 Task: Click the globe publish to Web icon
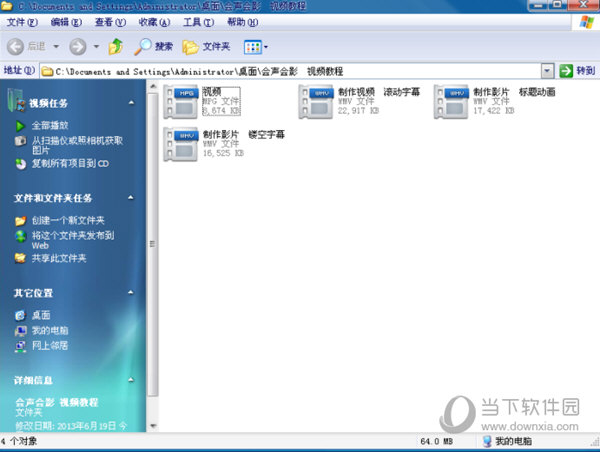tap(21, 236)
